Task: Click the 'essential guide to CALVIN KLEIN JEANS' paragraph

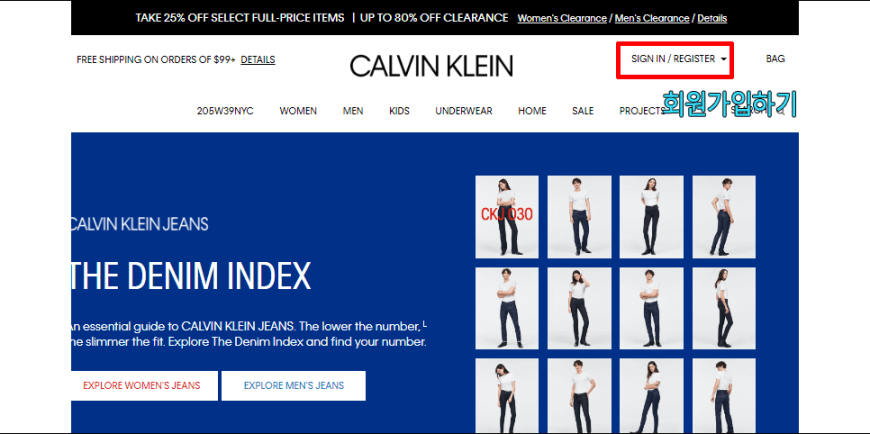Action: (x=249, y=333)
